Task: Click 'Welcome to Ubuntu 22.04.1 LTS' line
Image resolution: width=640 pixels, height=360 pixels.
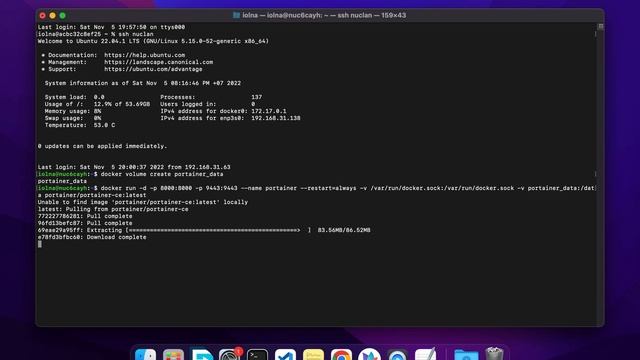Action: pyautogui.click(x=153, y=41)
